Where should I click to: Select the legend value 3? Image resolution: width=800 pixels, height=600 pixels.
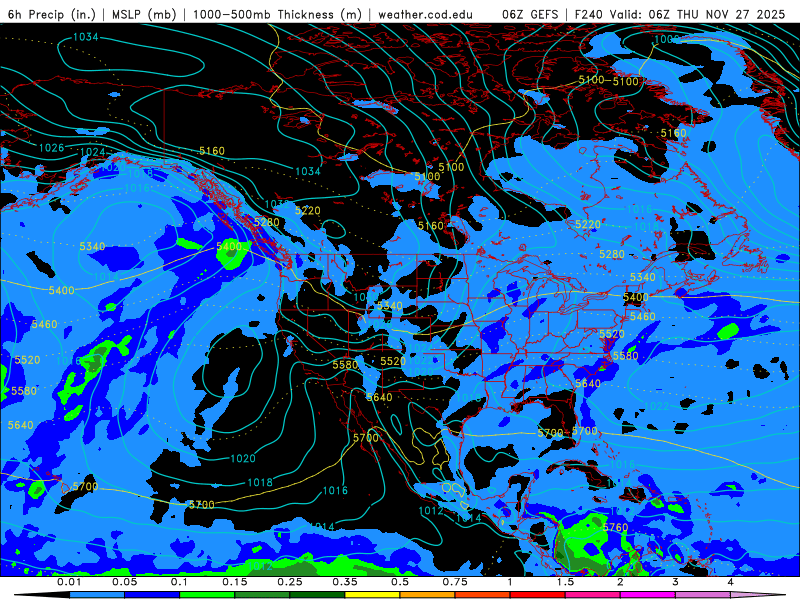(675, 582)
